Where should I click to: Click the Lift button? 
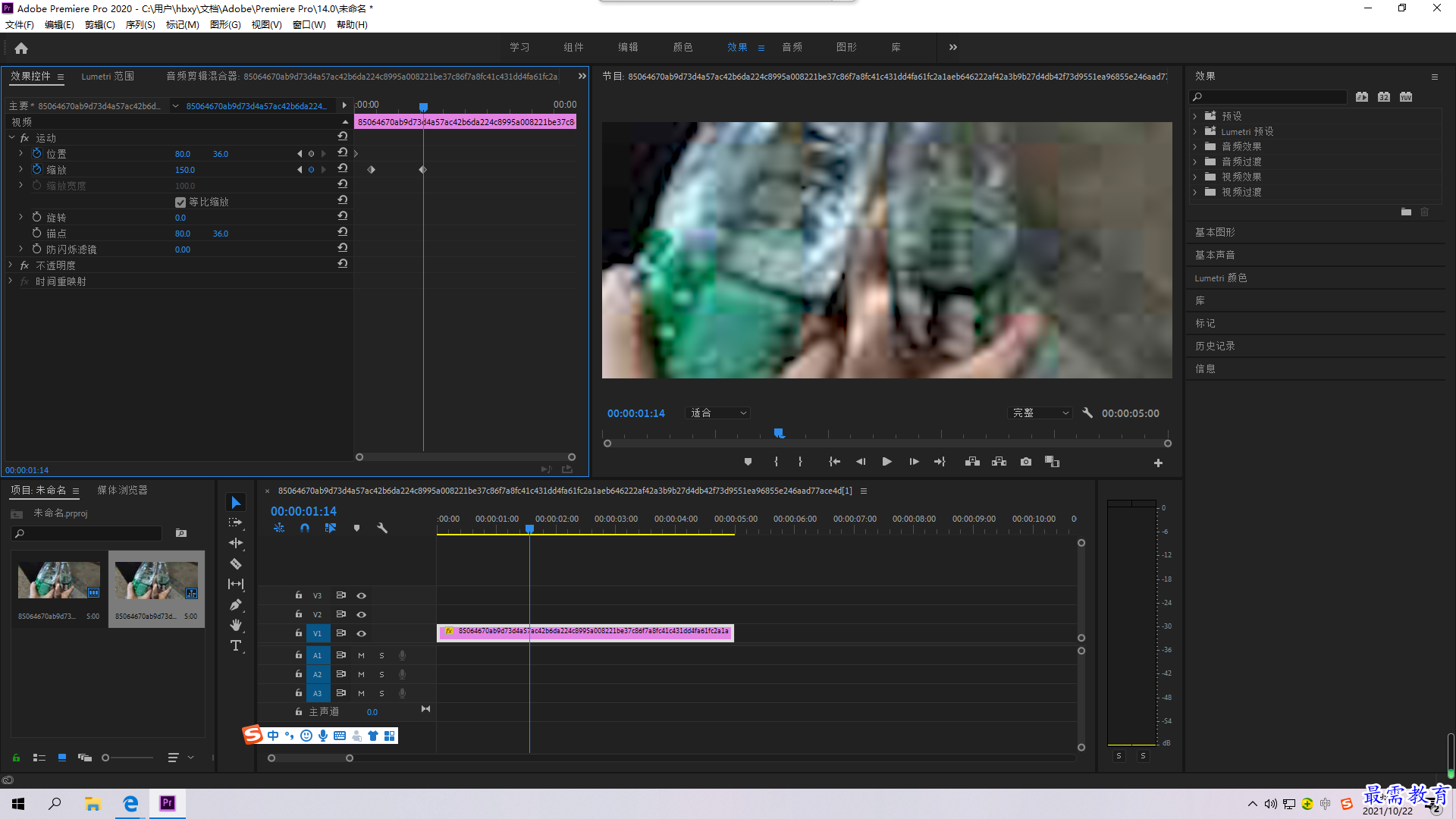point(972,462)
